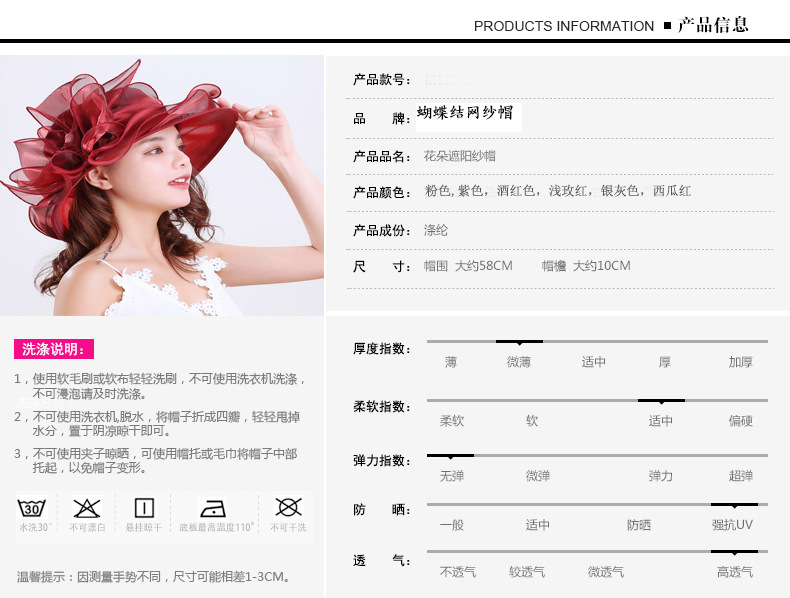Click the hang-to-dry square icon
The width and height of the screenshot is (790, 598).
coord(144,508)
